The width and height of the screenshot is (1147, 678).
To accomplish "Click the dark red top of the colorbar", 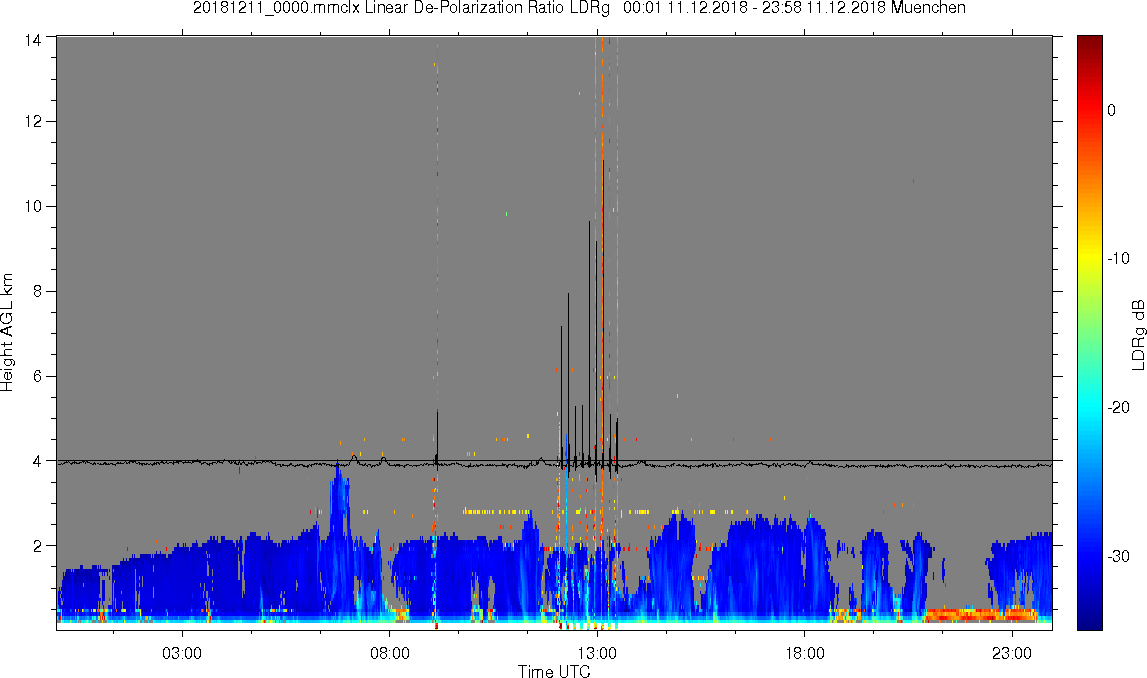I will point(1090,44).
